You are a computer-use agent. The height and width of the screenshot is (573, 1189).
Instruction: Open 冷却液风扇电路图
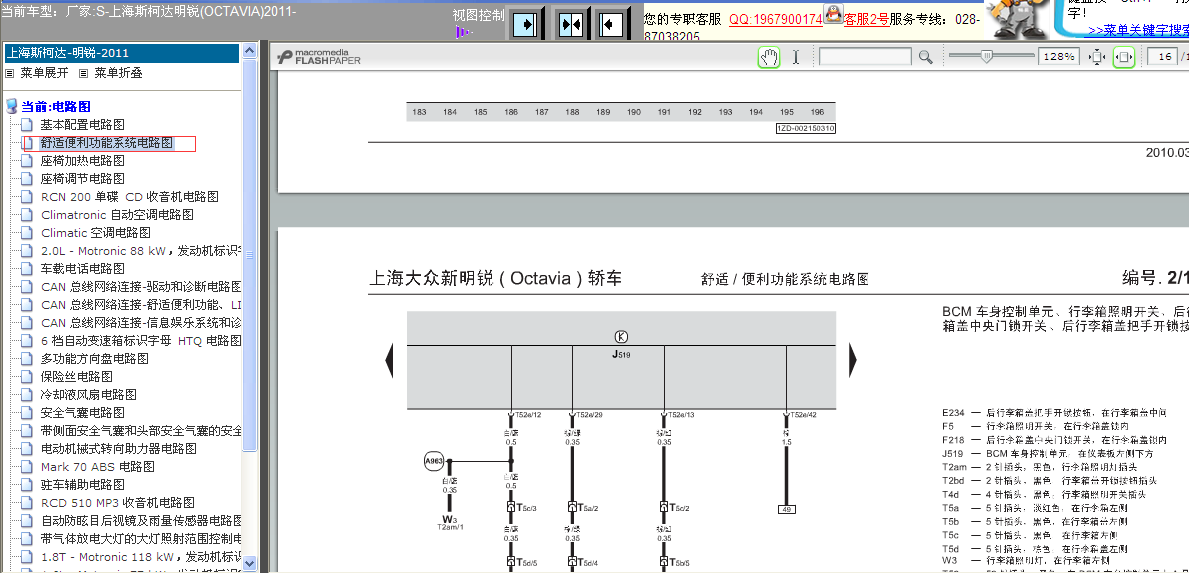89,395
